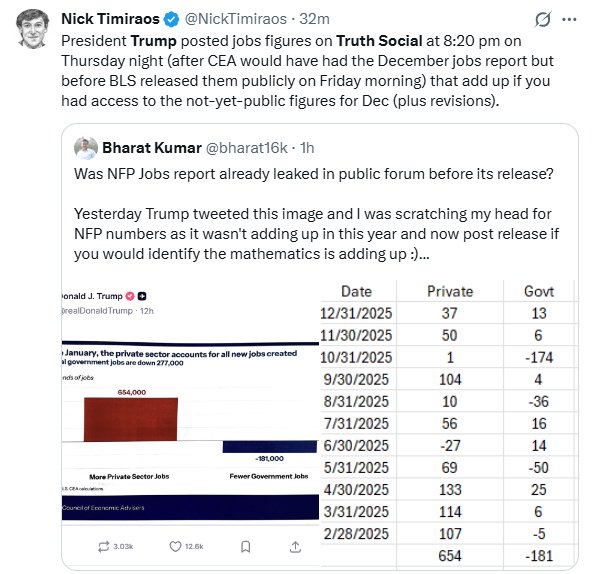Image resolution: width=594 pixels, height=574 pixels.
Task: Click Nick Timiraos's verified blue badge
Action: [x=171, y=19]
